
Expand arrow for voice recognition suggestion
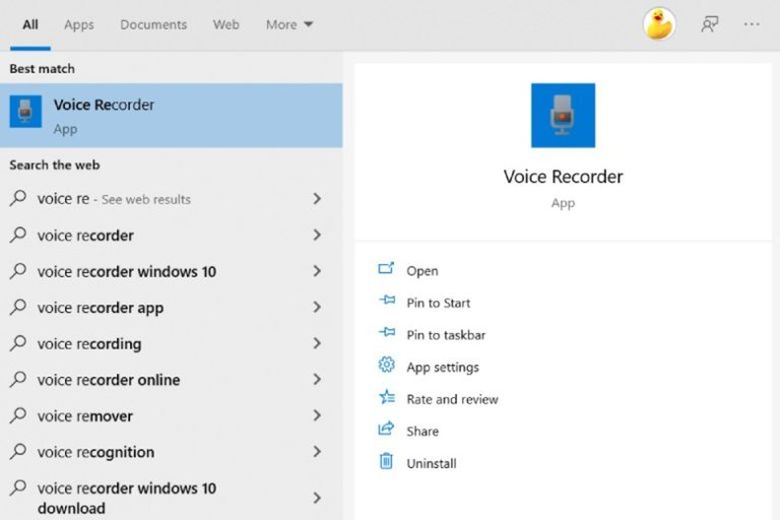tap(317, 452)
